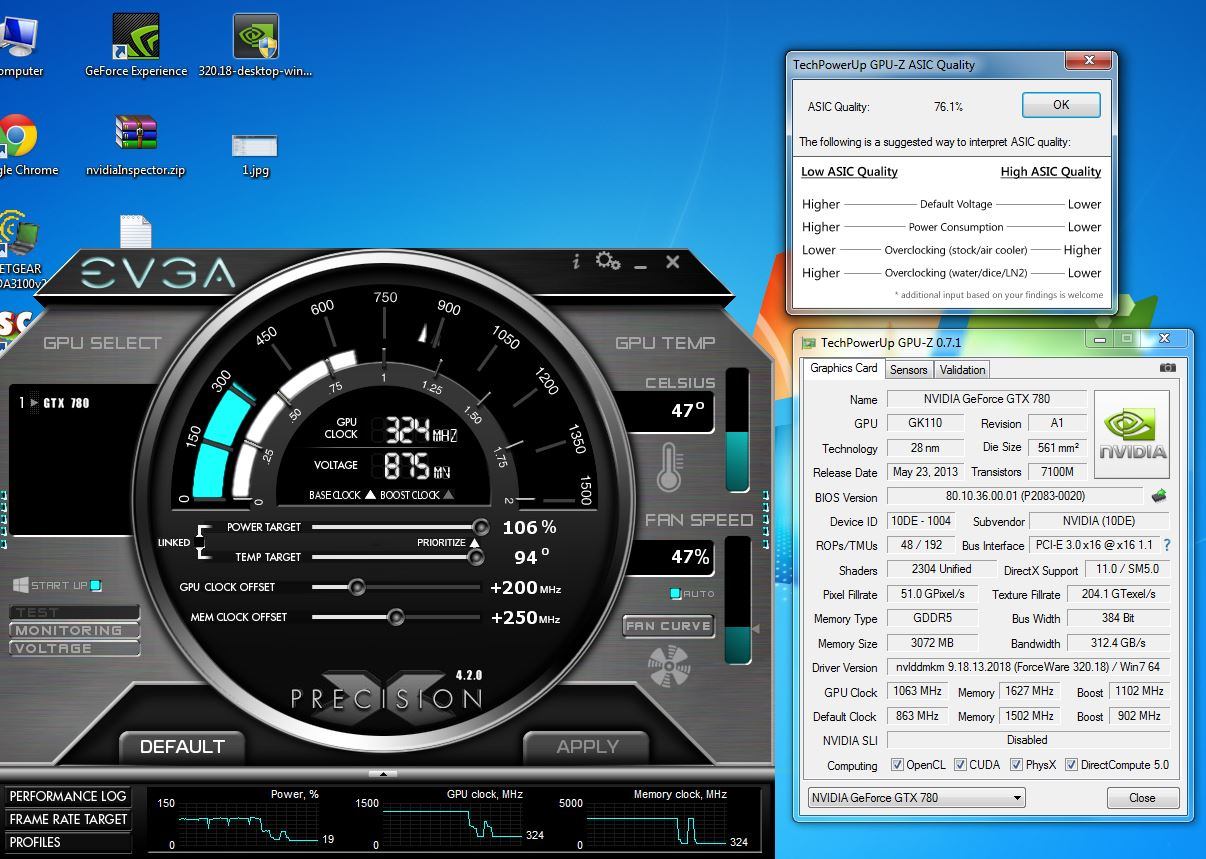Switch to the Validation tab
Viewport: 1206px width, 859px height.
coord(962,370)
